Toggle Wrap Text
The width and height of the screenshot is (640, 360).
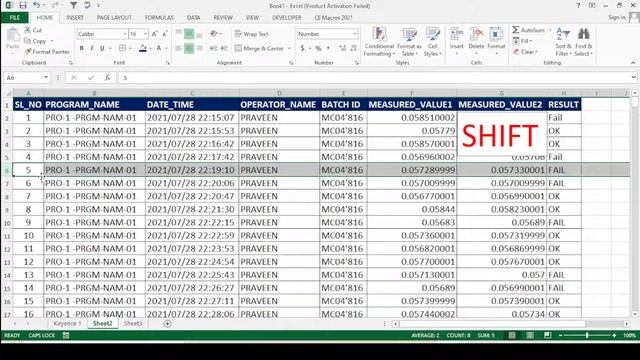pos(251,34)
